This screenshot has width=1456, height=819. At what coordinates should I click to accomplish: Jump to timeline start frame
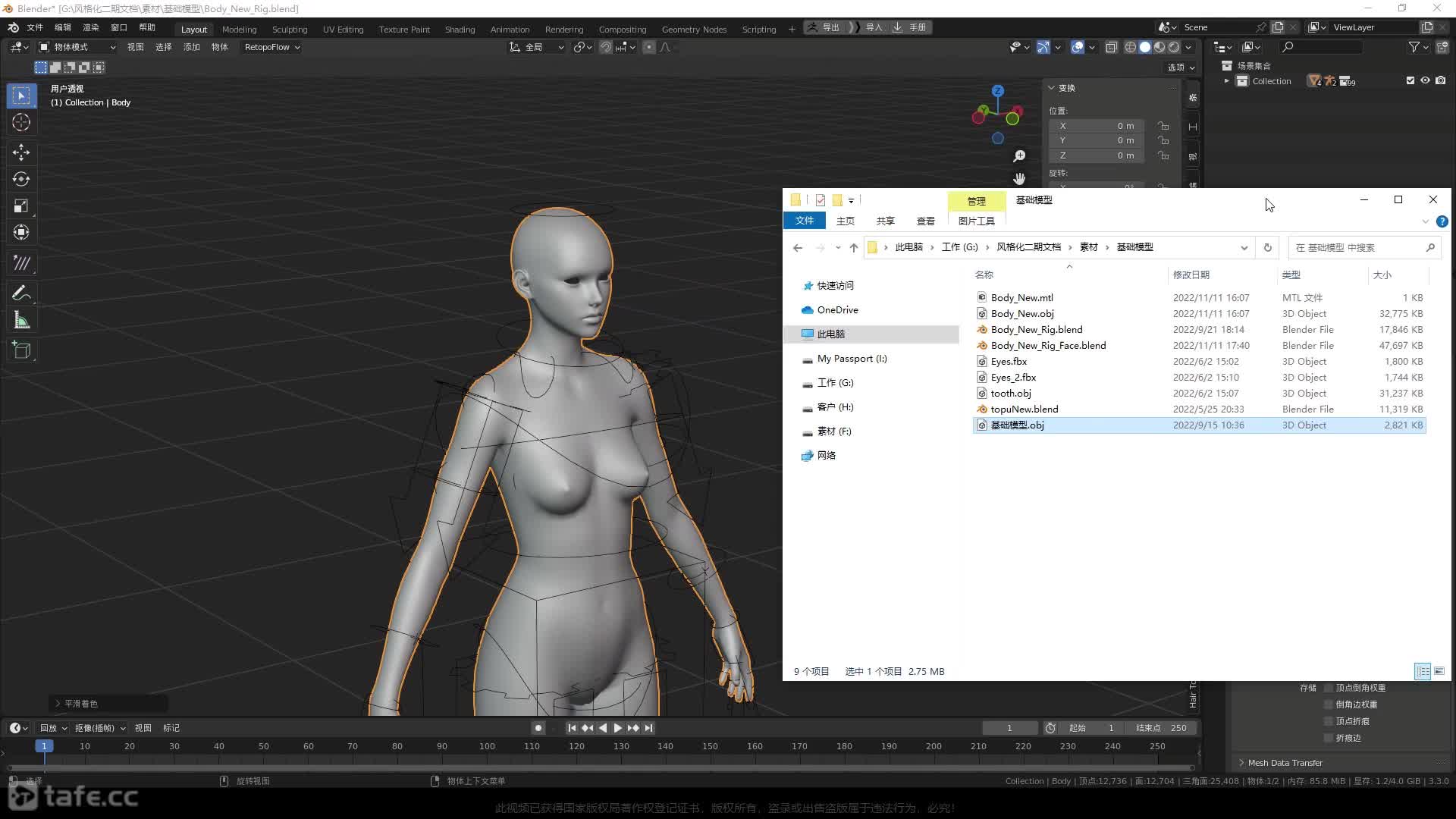point(572,728)
